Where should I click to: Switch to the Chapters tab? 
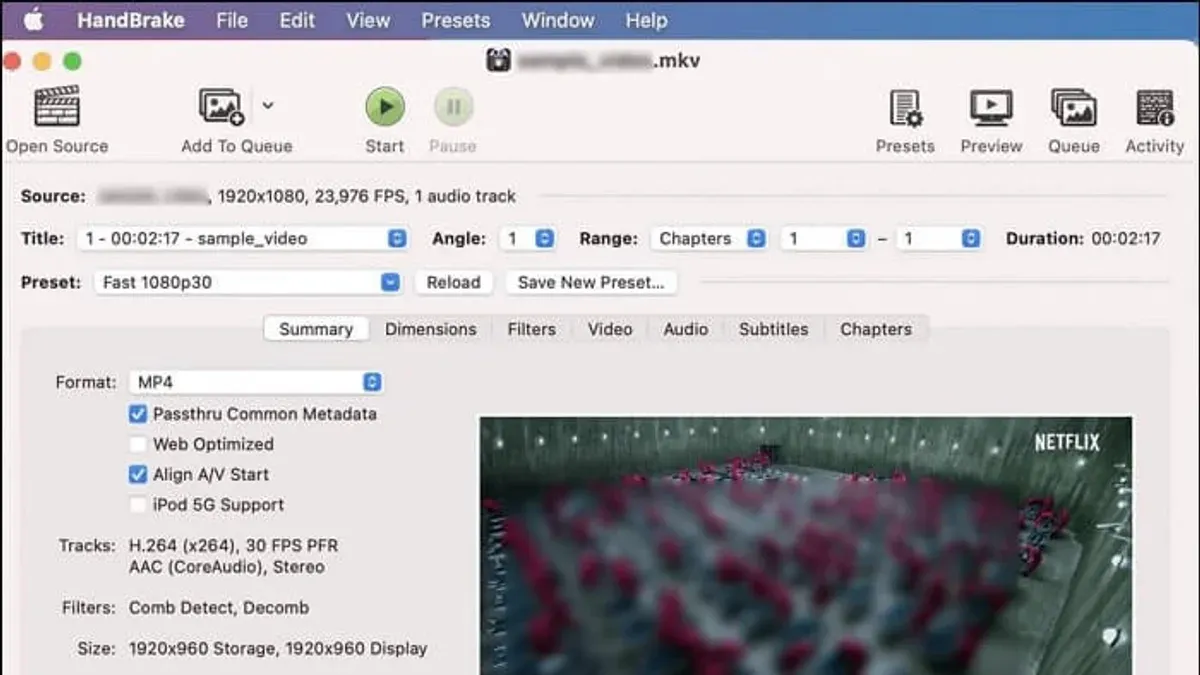pyautogui.click(x=876, y=329)
